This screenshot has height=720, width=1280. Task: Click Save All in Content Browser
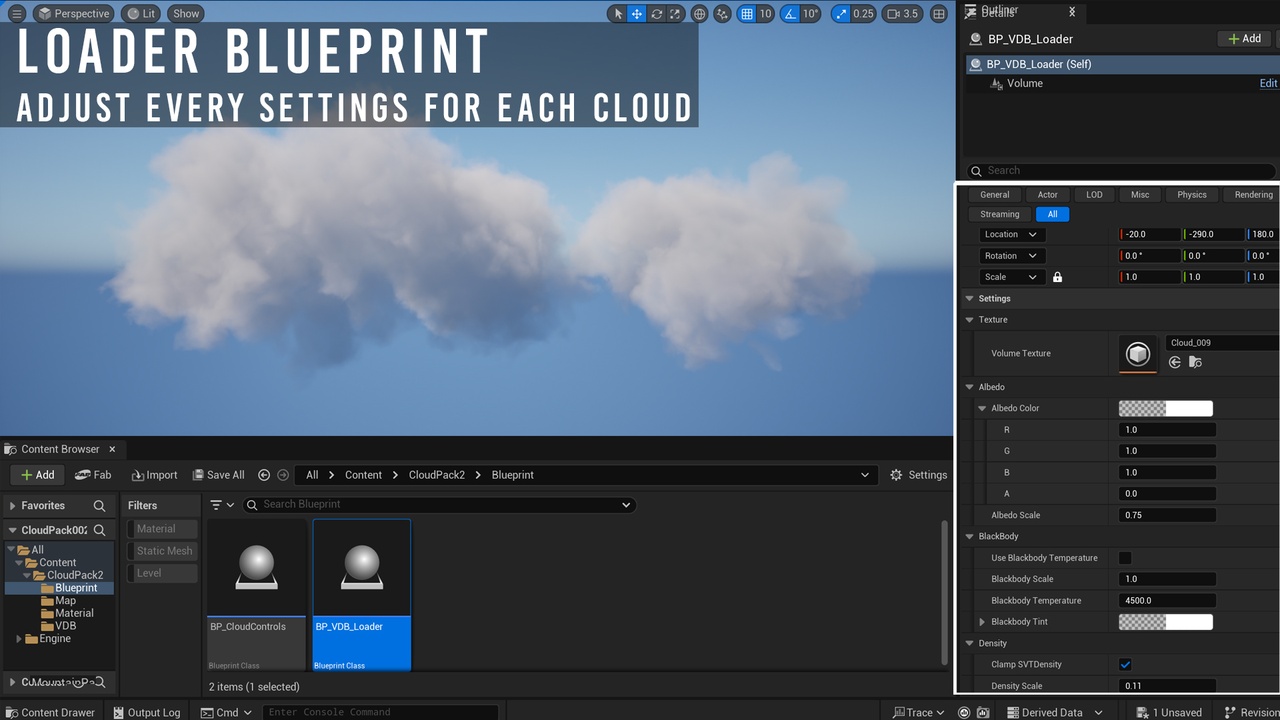[x=216, y=475]
